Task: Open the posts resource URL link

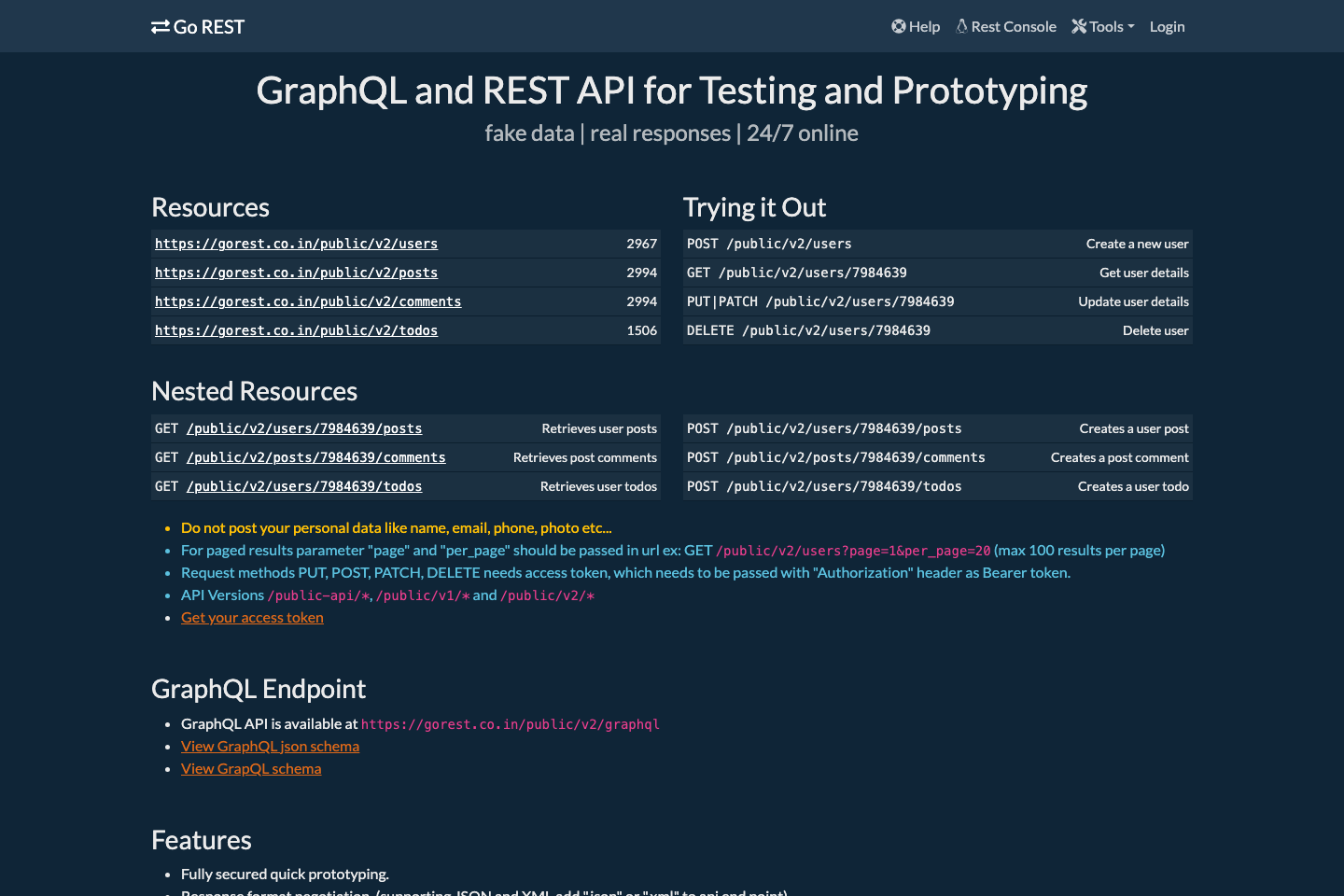Action: 296,273
